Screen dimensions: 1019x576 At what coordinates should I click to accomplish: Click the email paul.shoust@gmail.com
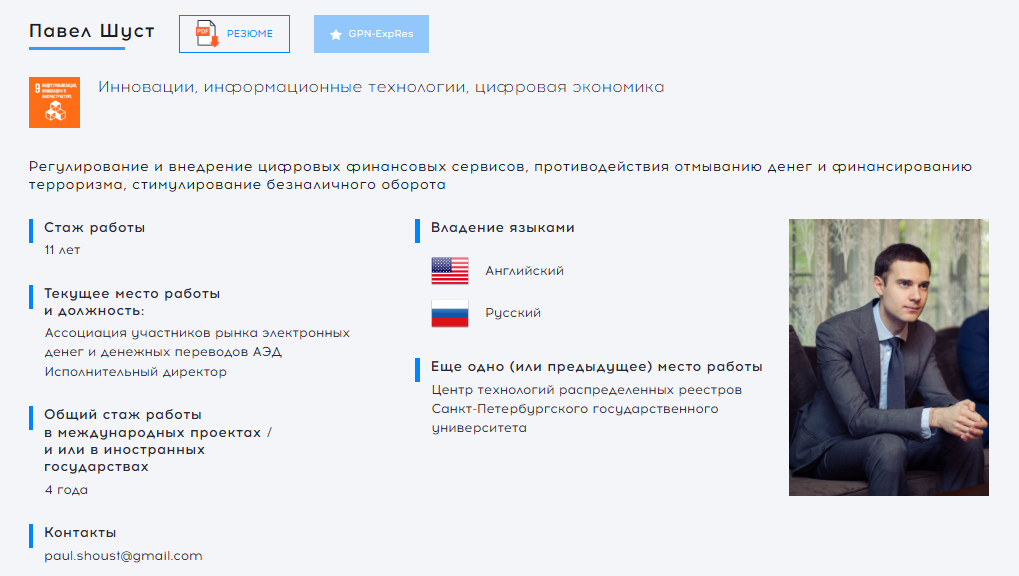[123, 556]
